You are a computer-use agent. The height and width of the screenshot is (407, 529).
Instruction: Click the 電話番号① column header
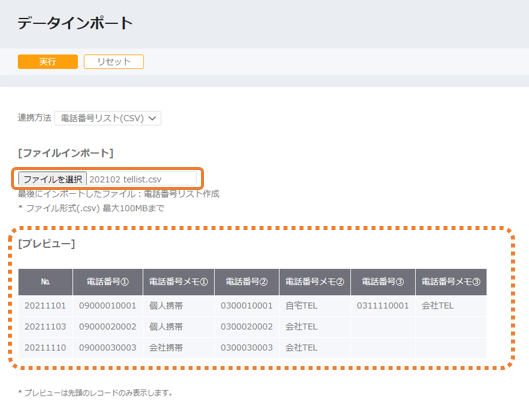pyautogui.click(x=108, y=282)
